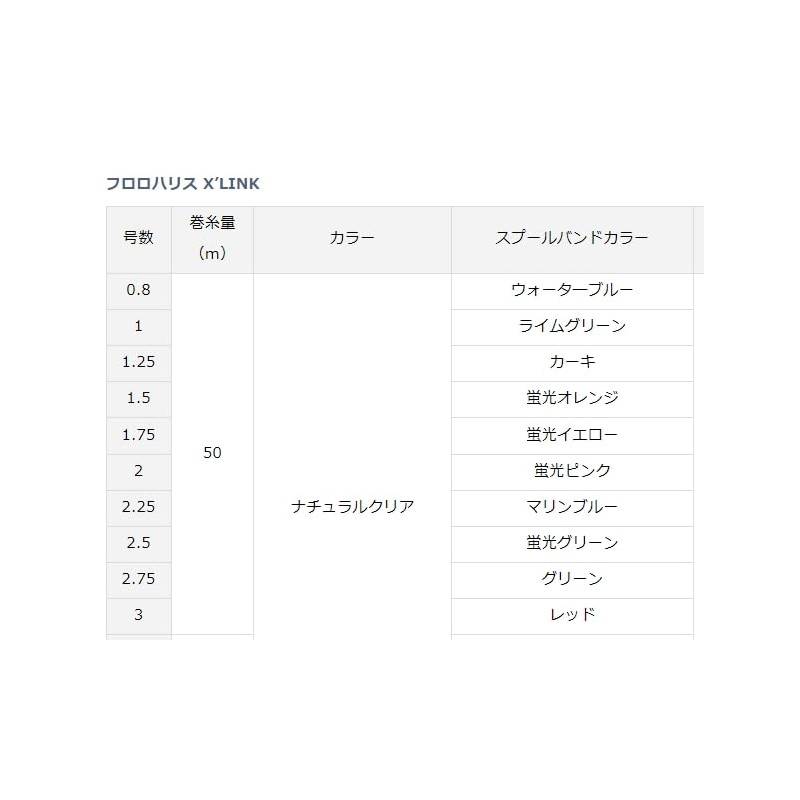Click the 蛍光ピンク band color cell
The image size is (800, 800).
tap(572, 472)
